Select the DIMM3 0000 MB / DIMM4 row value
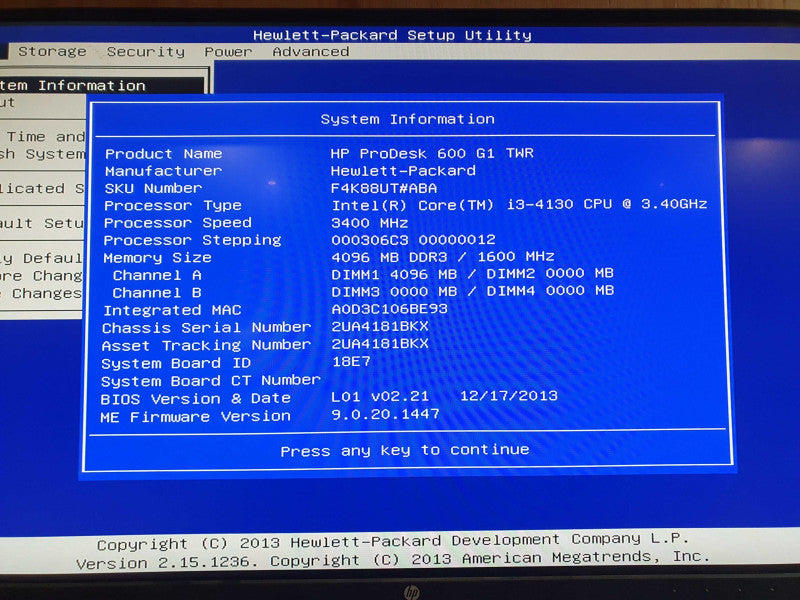This screenshot has height=600, width=800. click(472, 291)
